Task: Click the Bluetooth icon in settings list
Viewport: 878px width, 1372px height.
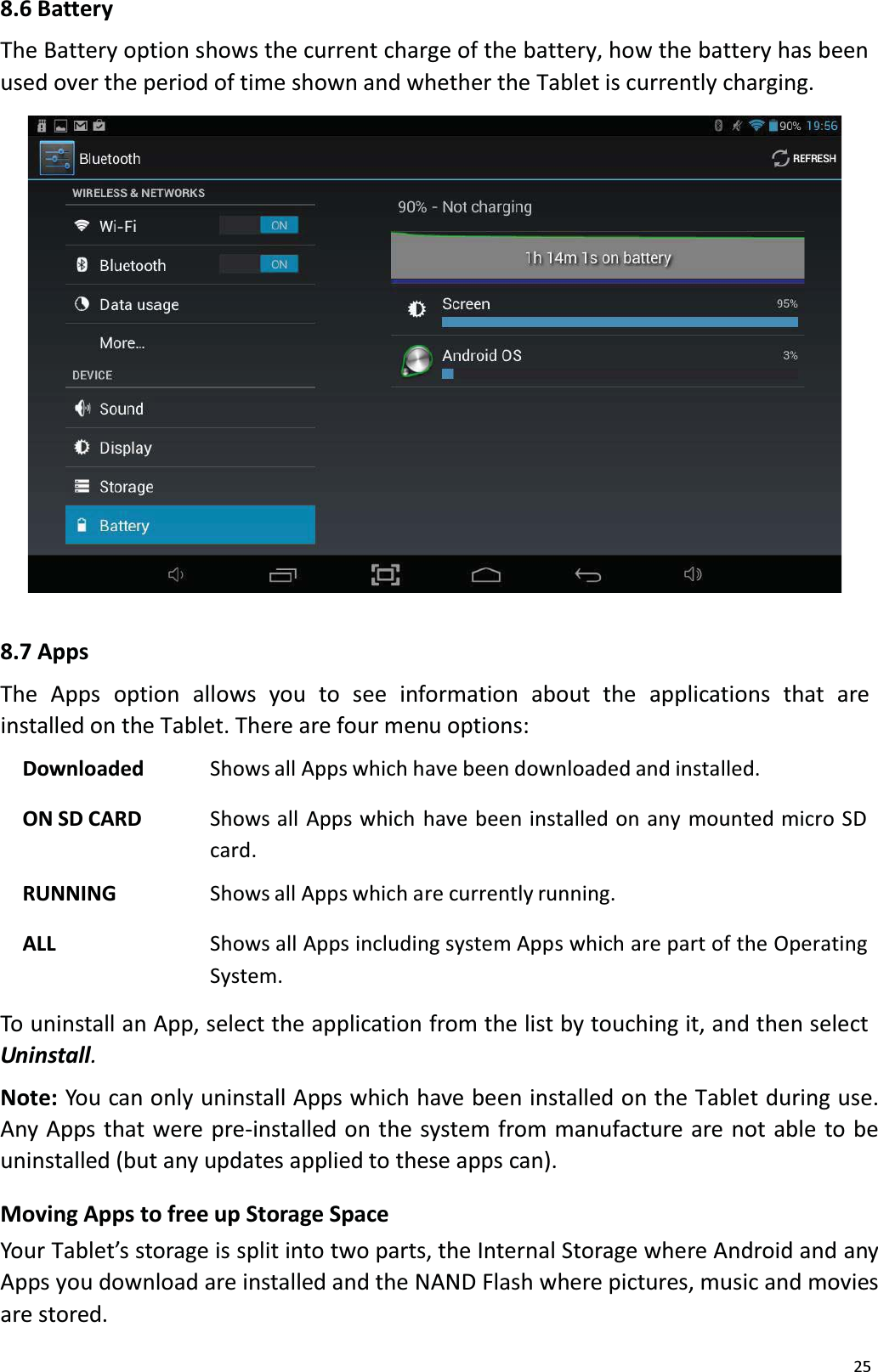Action: [82, 265]
